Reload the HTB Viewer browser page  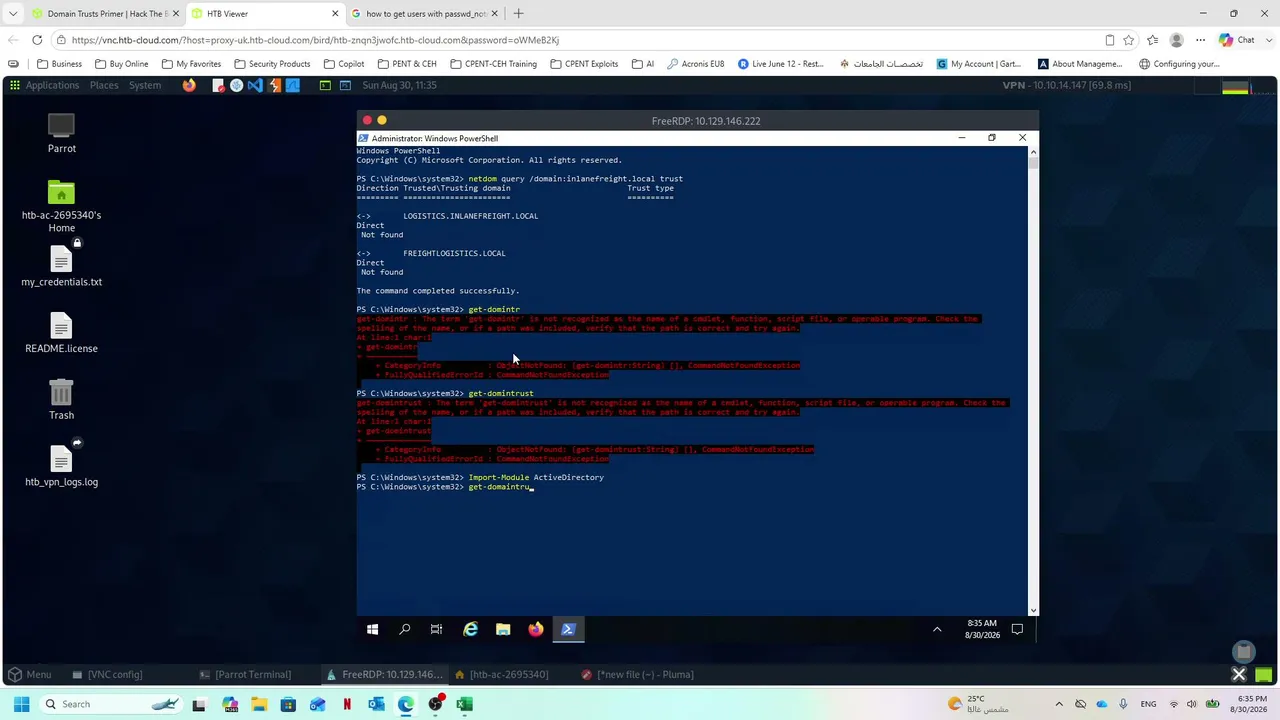(37, 40)
